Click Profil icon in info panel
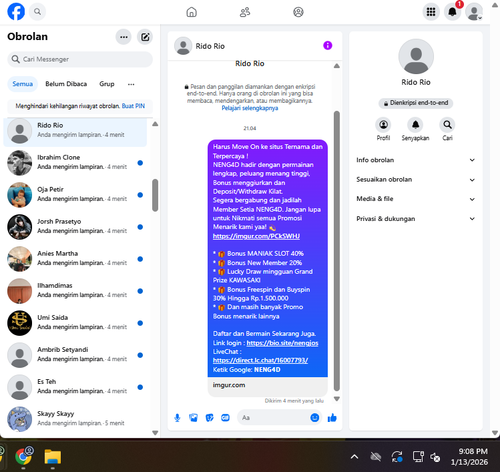 tap(383, 125)
